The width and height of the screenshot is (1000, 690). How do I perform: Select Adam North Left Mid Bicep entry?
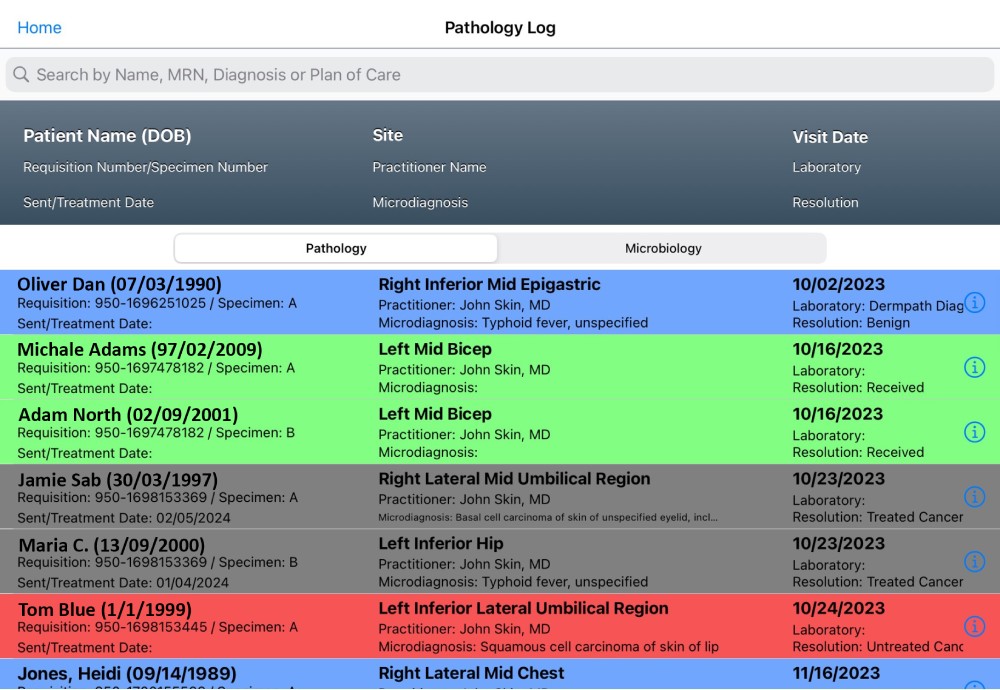coord(480,432)
